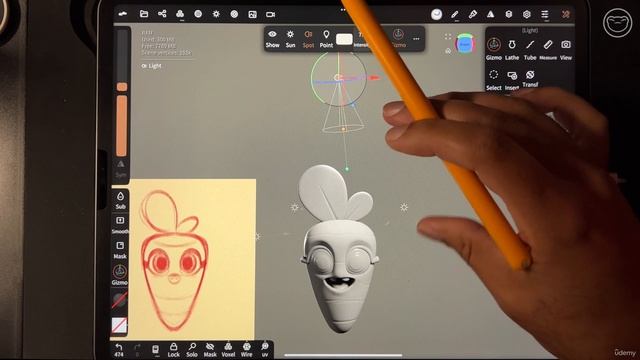Open the crossed-out white alpha square
Viewport: 640px width, 360px height.
(x=119, y=325)
